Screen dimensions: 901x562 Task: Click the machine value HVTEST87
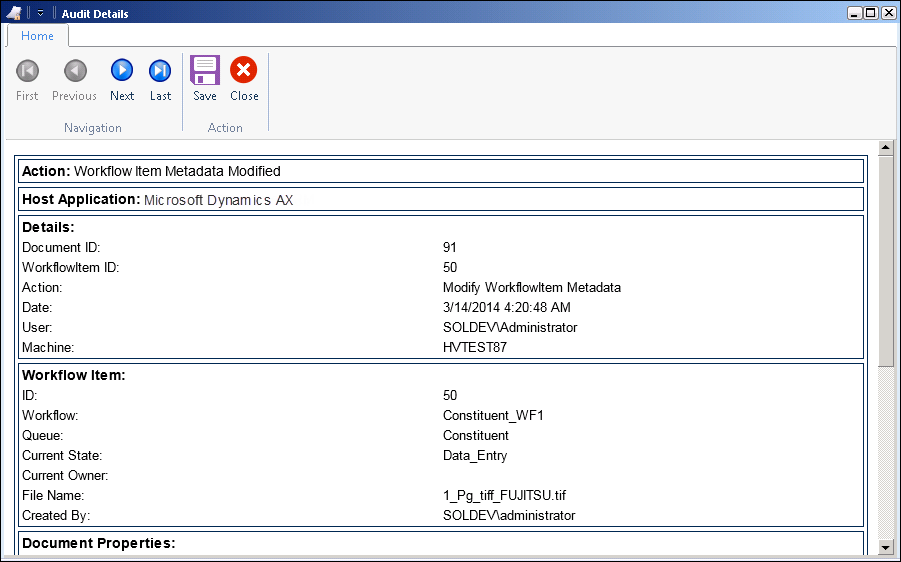pos(476,347)
